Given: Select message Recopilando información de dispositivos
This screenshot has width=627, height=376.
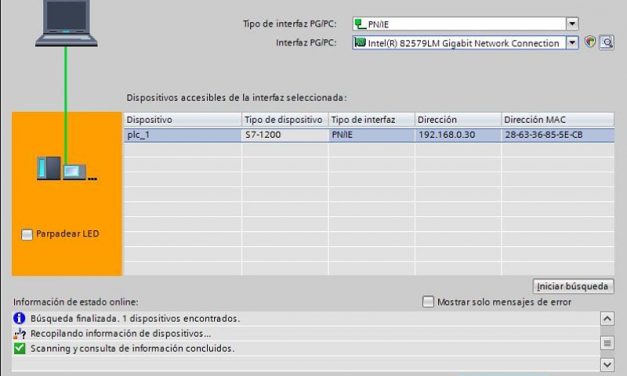Looking at the screenshot, I should click(121, 334).
